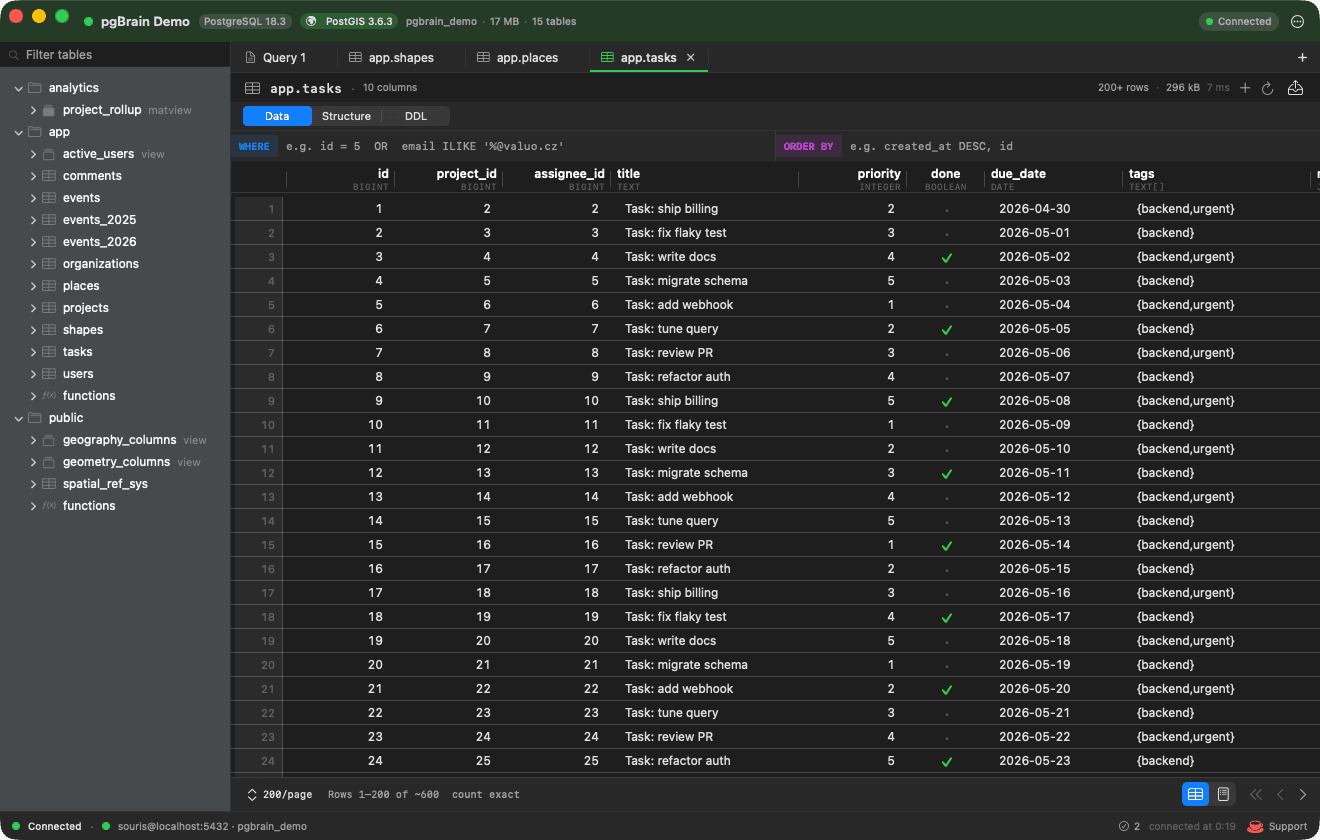Click the project_rollup matview icon
This screenshot has height=840, width=1320.
tap(49, 110)
